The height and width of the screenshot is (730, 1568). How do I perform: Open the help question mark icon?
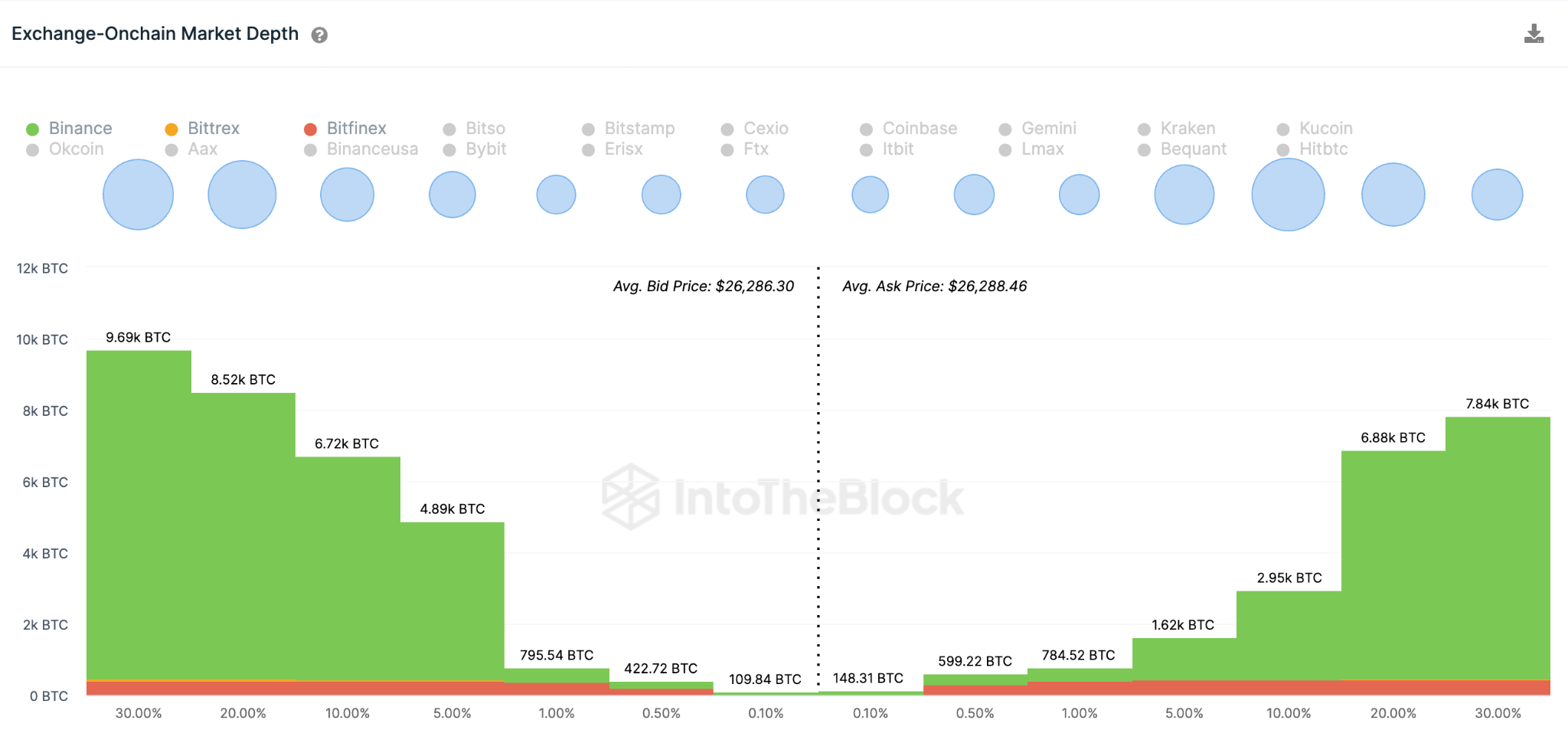[x=319, y=35]
